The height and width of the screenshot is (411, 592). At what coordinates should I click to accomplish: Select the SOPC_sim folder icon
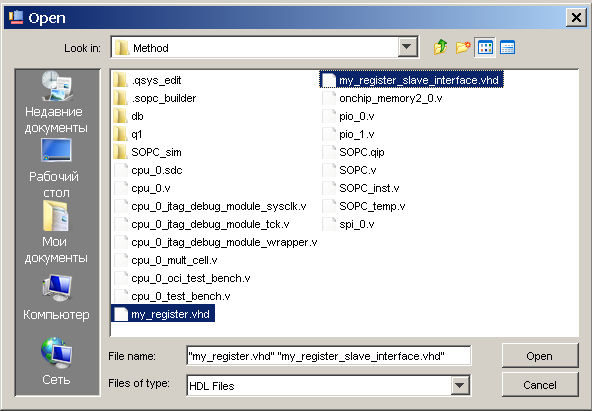120,152
